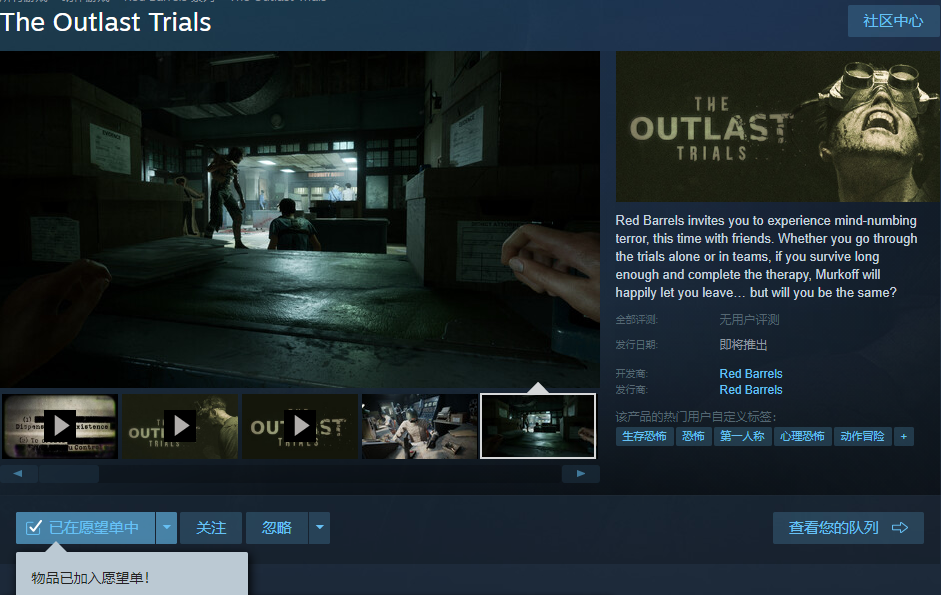This screenshot has width=941, height=595.
Task: Click the Outlast Trials header capsule image
Action: [777, 127]
